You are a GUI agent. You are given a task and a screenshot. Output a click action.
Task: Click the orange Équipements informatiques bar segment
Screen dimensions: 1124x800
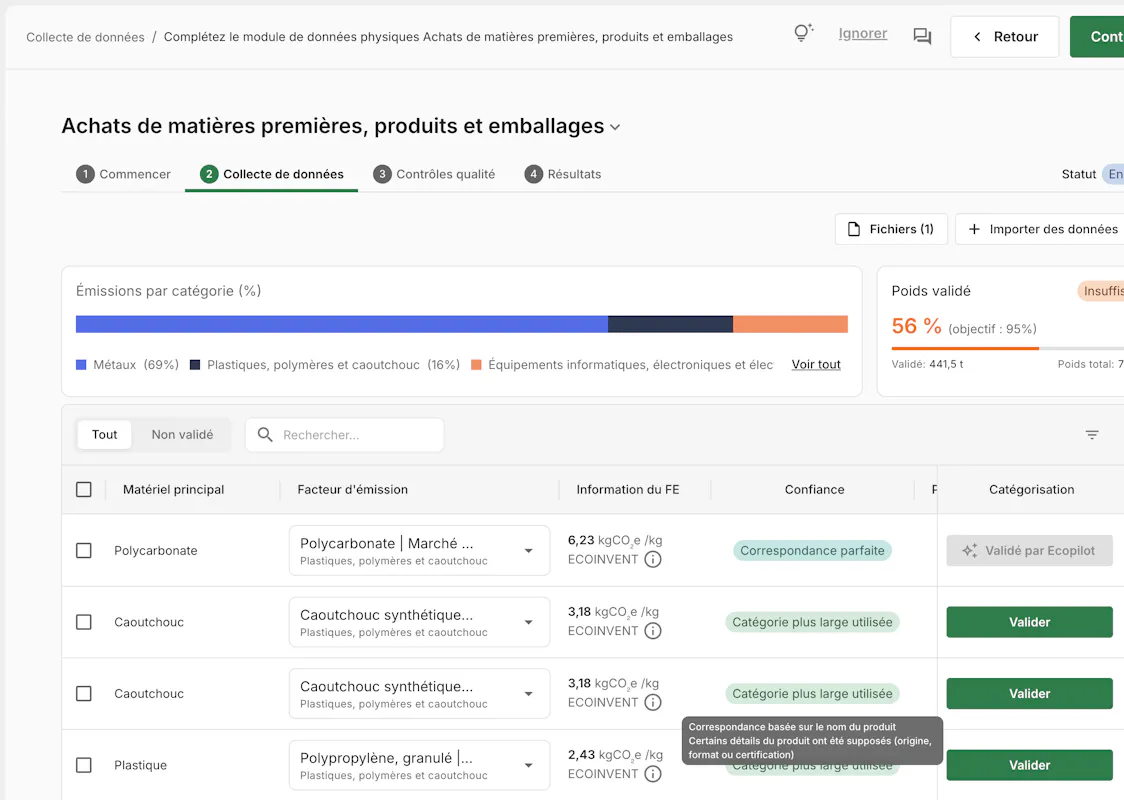pyautogui.click(x=791, y=324)
